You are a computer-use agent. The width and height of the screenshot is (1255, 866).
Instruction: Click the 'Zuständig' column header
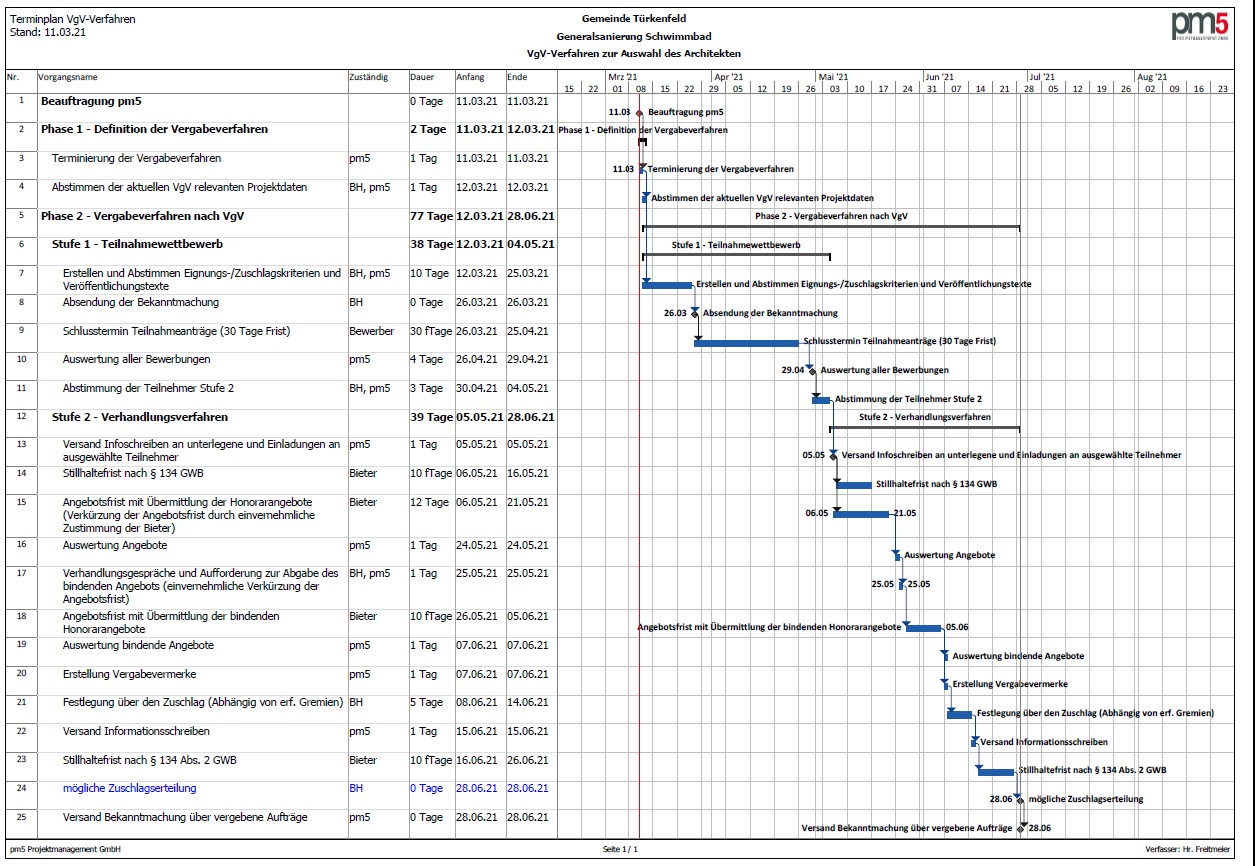tap(368, 77)
